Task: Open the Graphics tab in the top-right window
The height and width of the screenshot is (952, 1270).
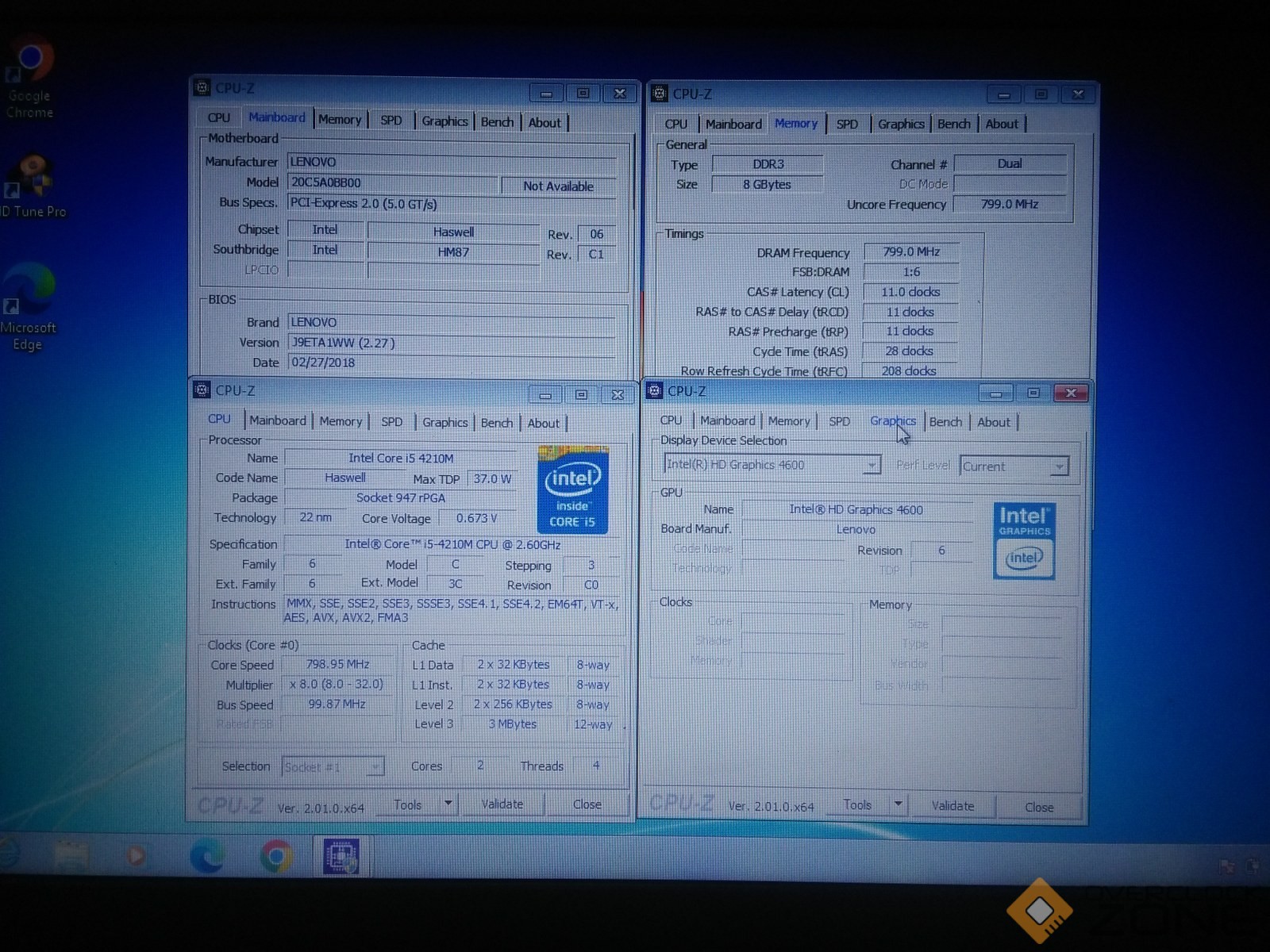Action: click(901, 124)
